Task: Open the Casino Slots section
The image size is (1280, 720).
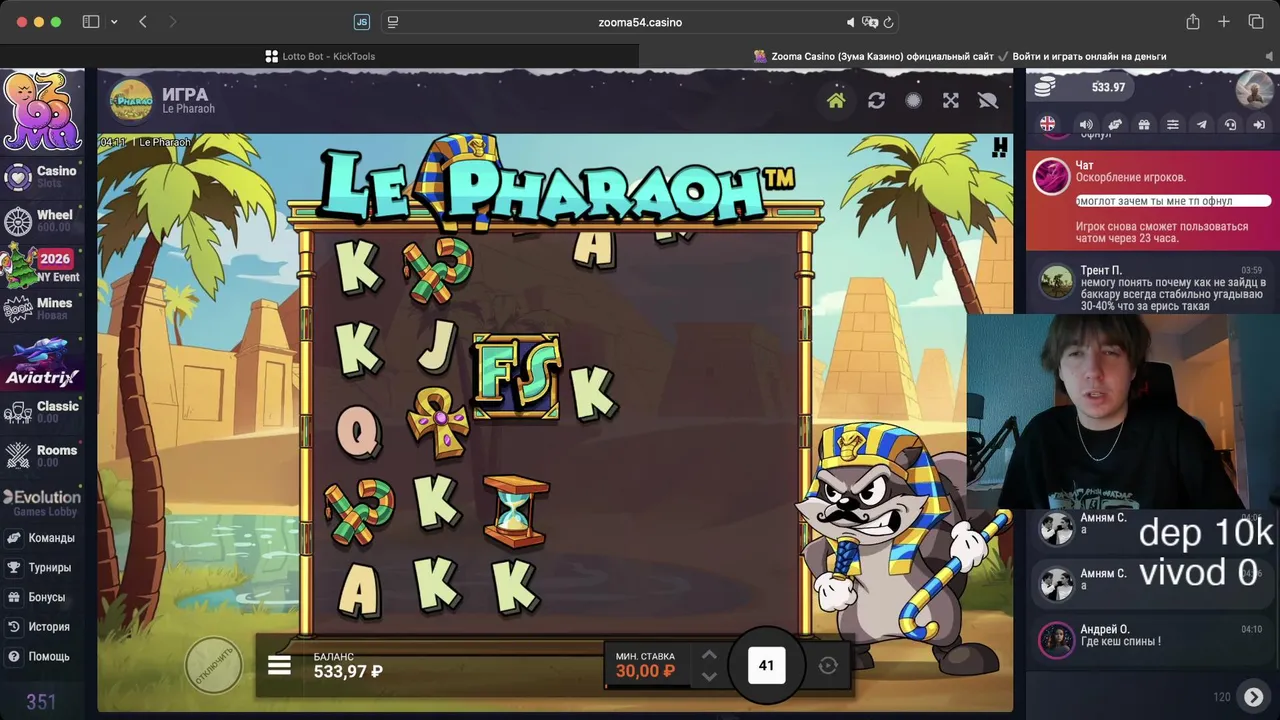Action: coord(41,177)
